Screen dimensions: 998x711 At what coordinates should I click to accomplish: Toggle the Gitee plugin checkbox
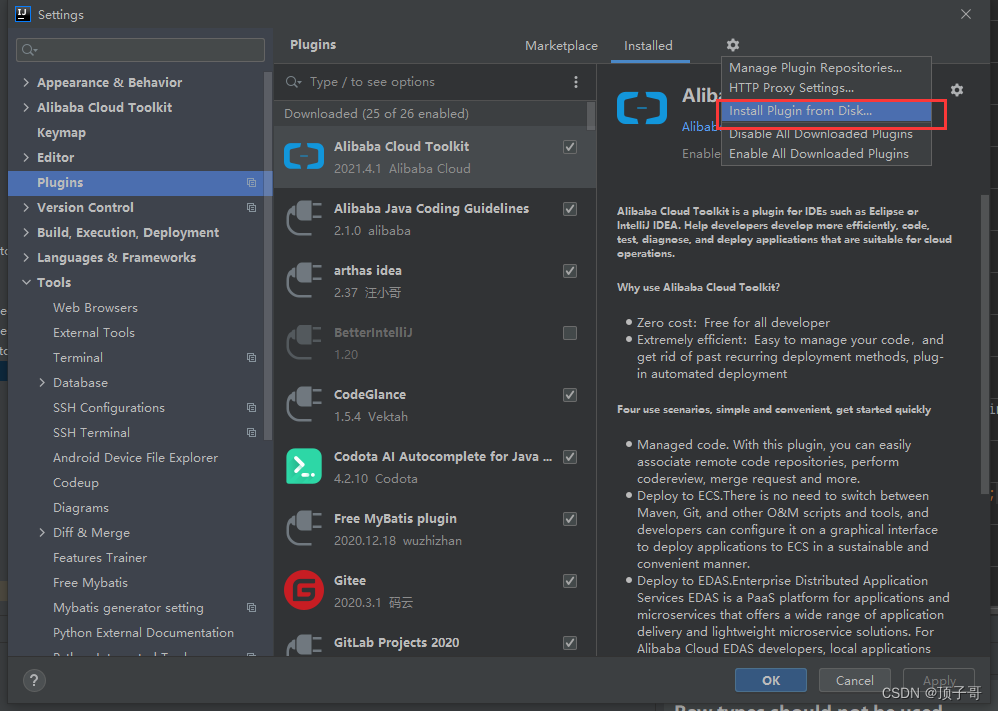point(570,581)
